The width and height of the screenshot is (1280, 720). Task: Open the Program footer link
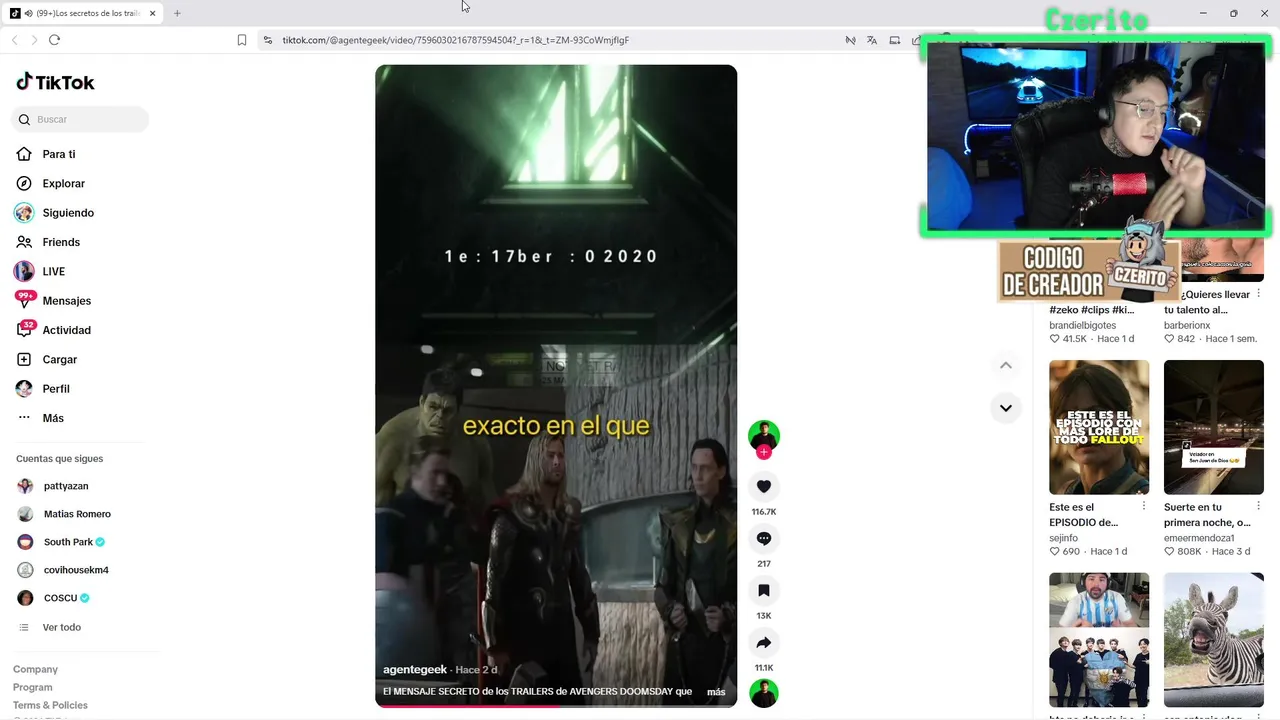[32, 687]
